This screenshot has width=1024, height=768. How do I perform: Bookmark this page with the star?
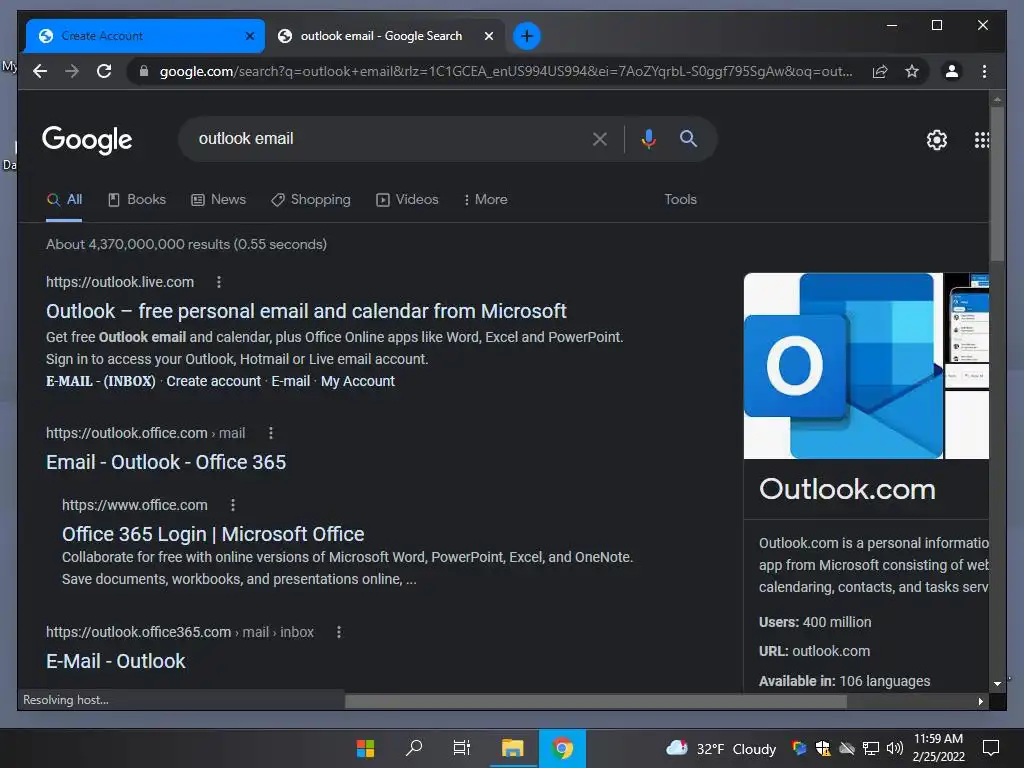pos(912,71)
